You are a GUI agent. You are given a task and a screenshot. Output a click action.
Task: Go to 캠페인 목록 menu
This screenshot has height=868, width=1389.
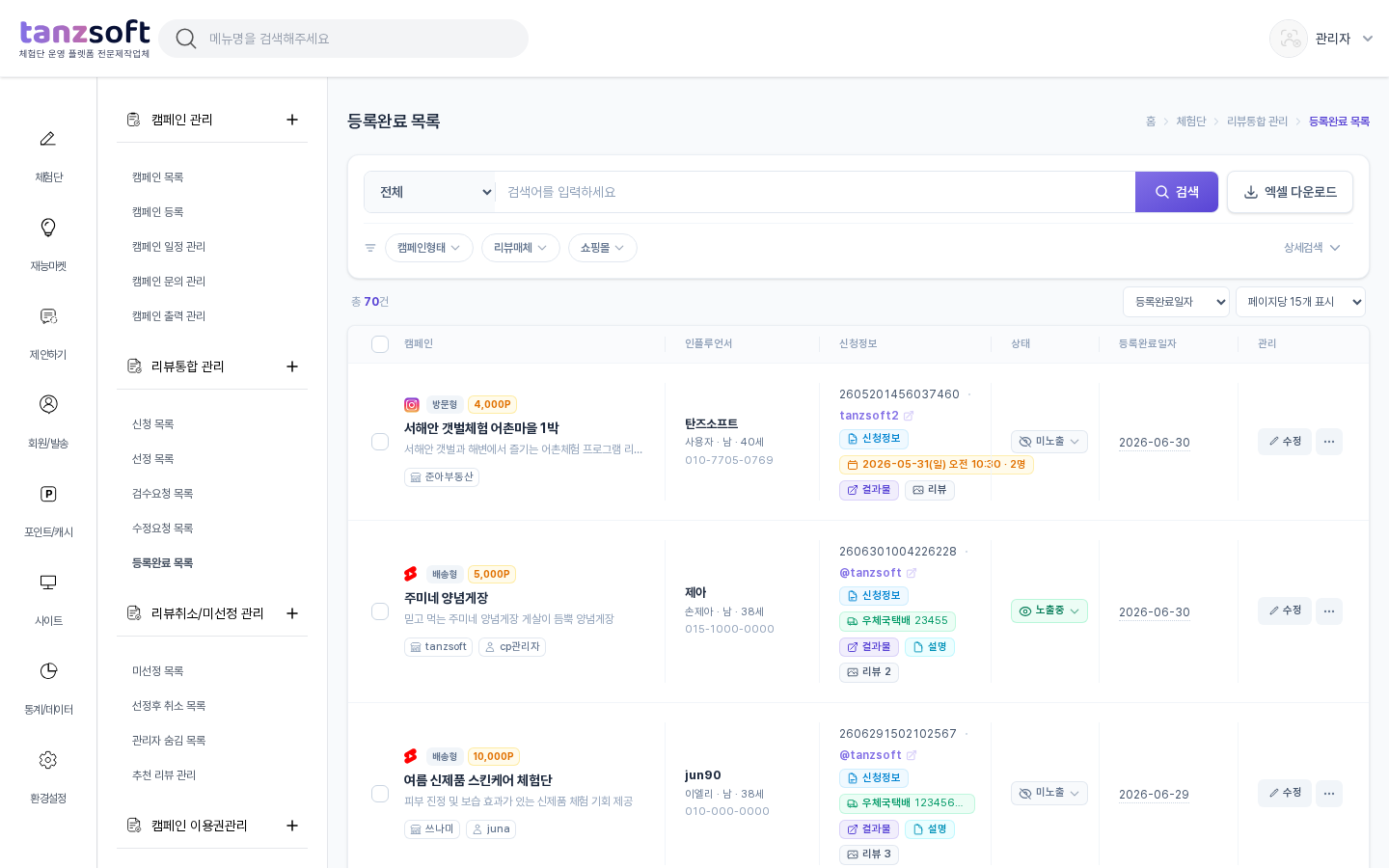tap(158, 177)
